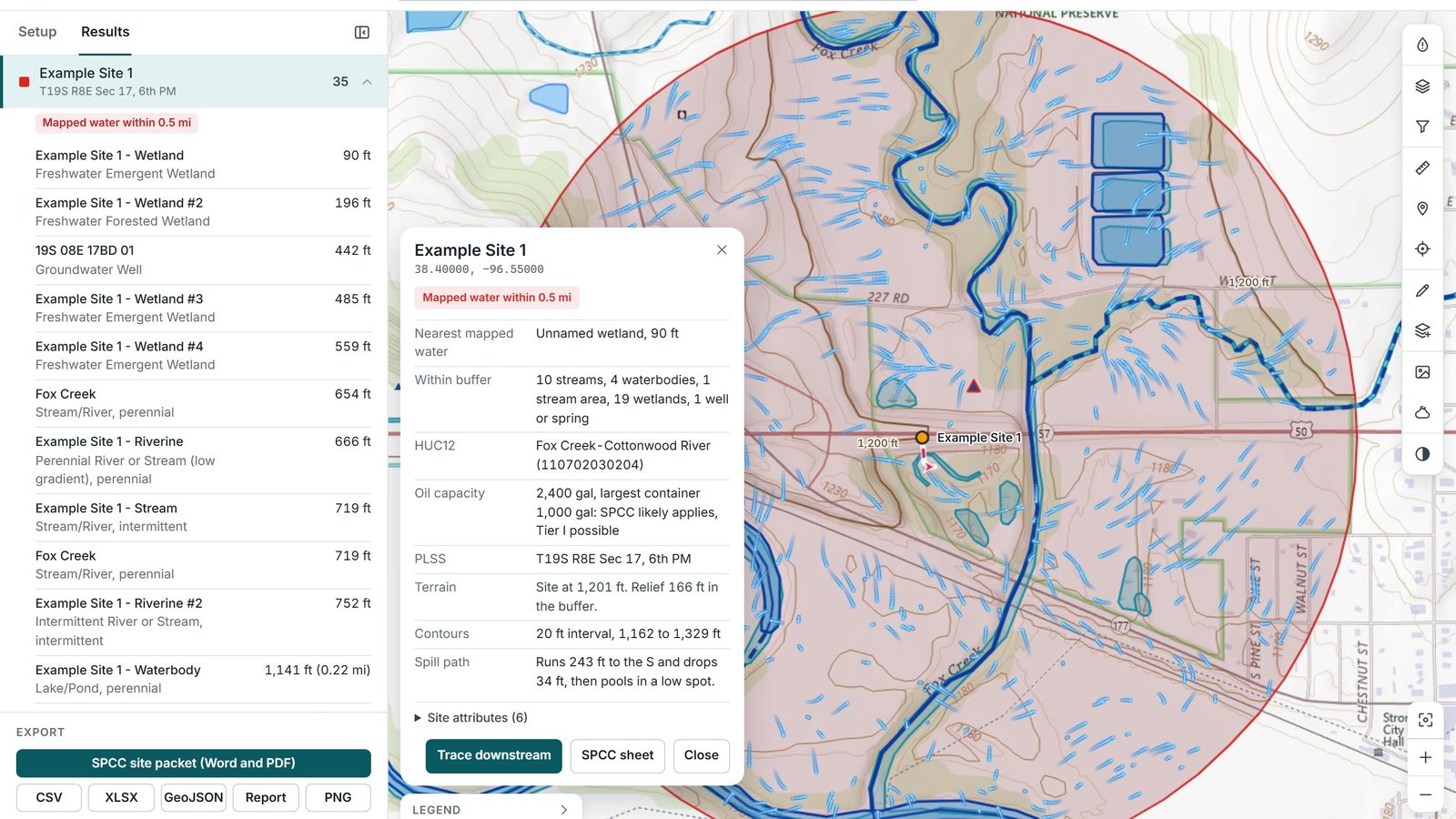1456x819 pixels.
Task: Zoom in with the plus button
Action: [1425, 757]
